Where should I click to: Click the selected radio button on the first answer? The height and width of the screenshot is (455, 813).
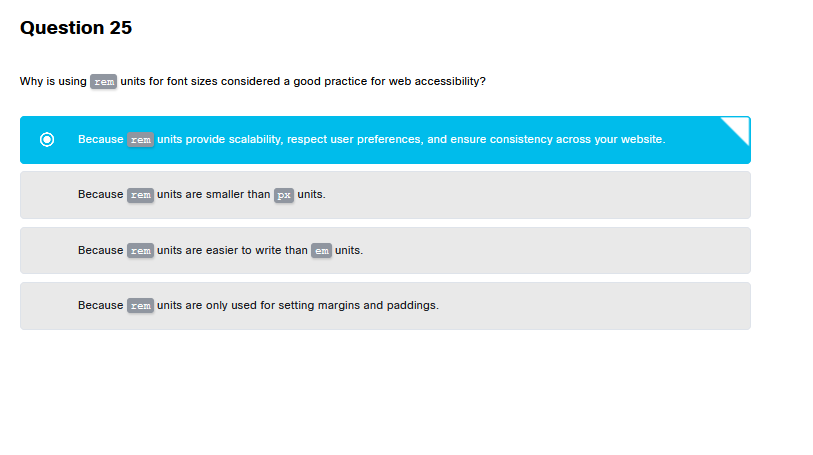pyautogui.click(x=46, y=139)
